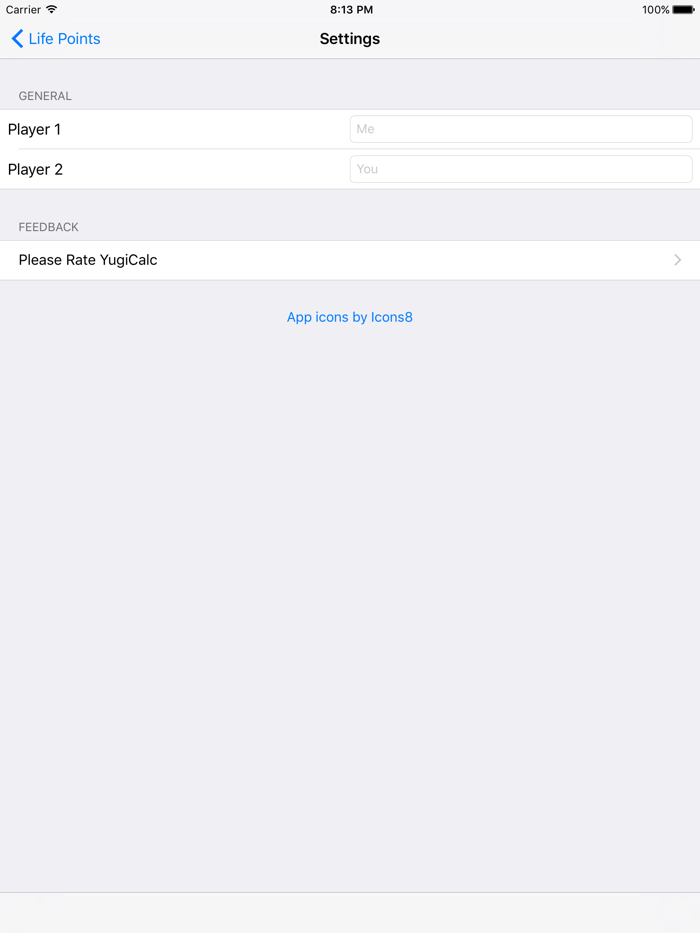Tap Please Rate YugiCalc to rate the app

point(87,259)
